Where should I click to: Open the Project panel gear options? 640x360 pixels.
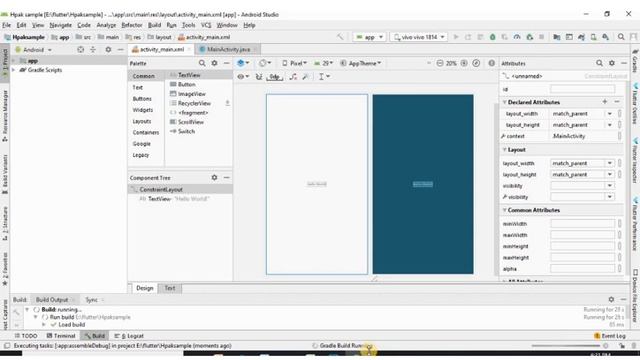click(x=108, y=49)
